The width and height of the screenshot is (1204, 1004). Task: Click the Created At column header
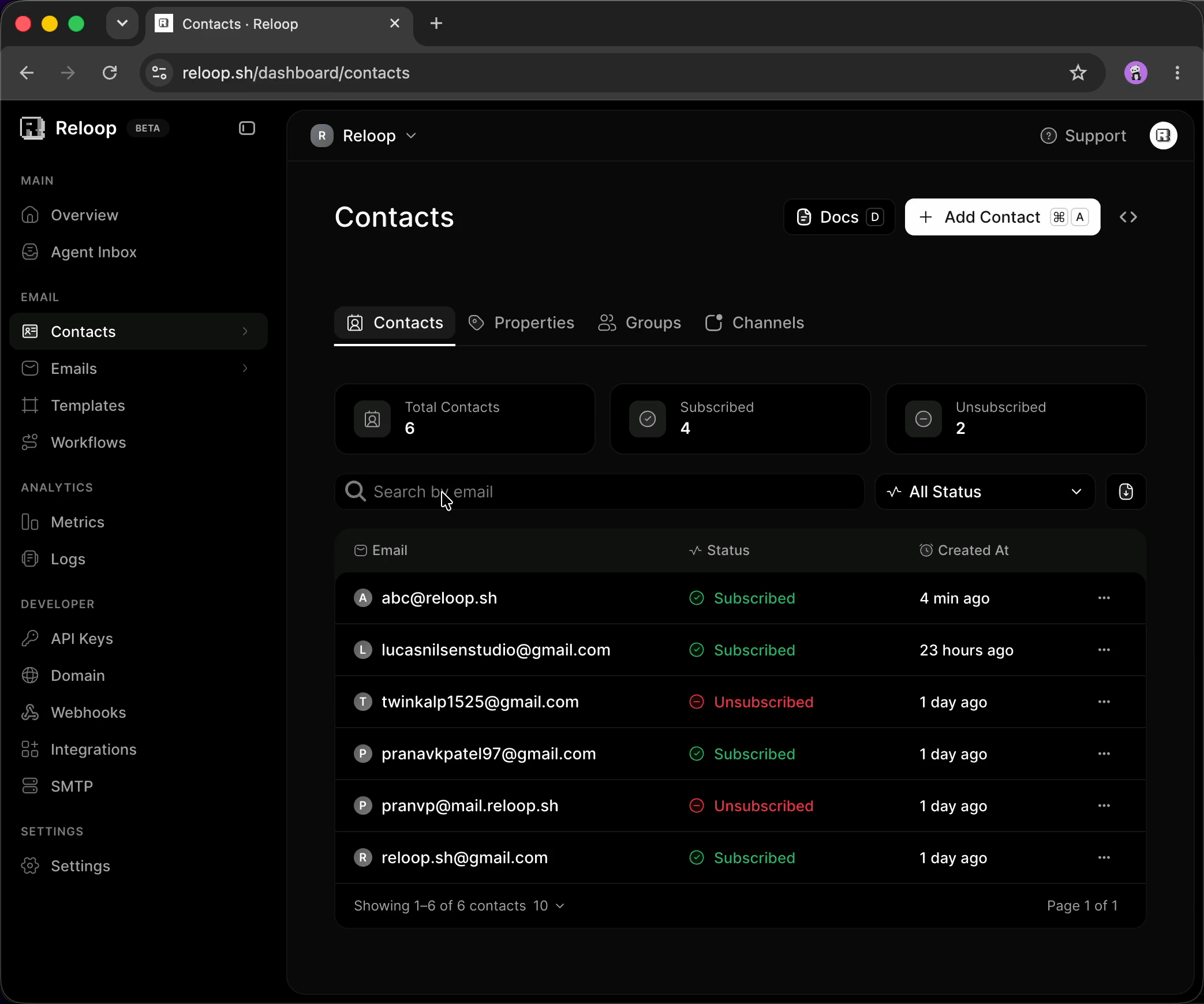(964, 550)
